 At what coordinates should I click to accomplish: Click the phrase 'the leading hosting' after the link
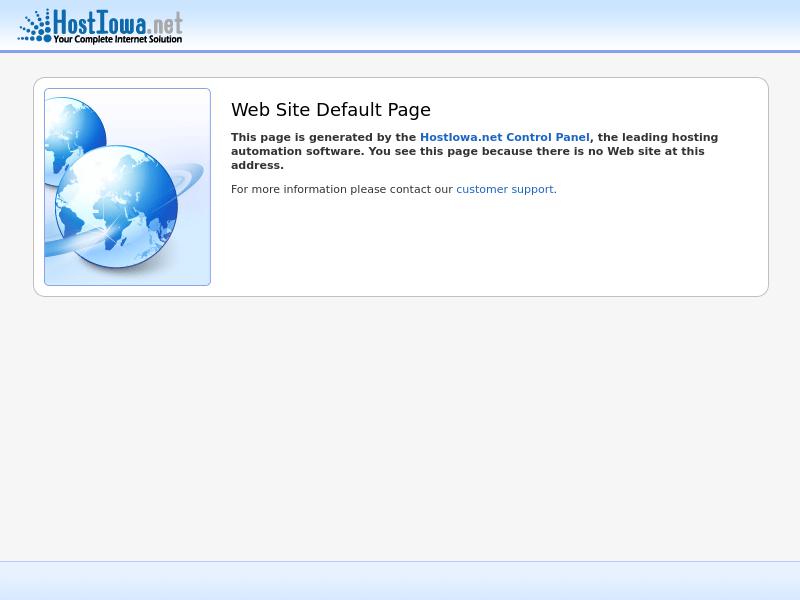click(x=657, y=138)
